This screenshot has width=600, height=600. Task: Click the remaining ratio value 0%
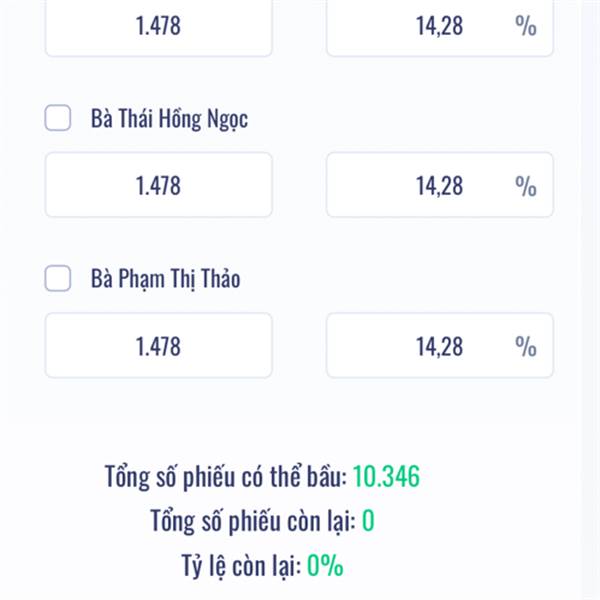click(x=325, y=566)
